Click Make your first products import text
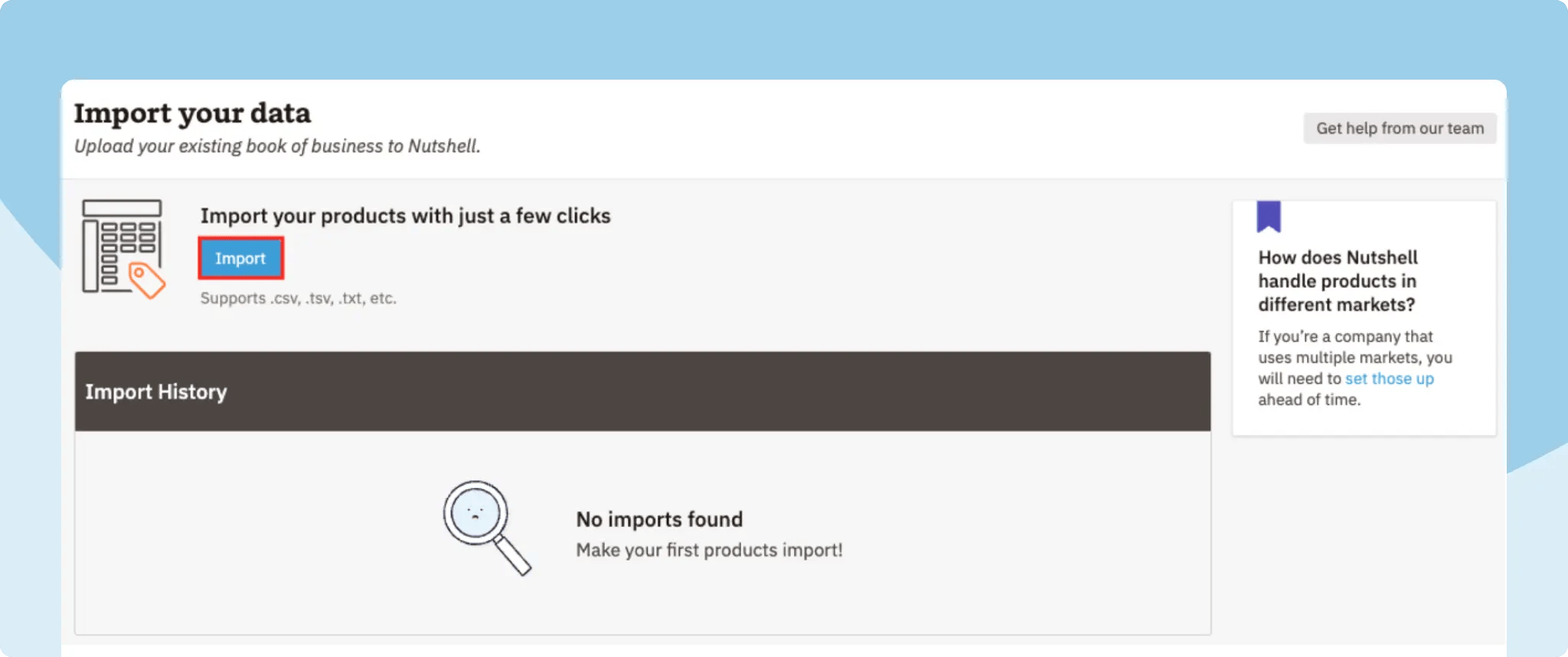Screen dimensions: 1568x657 (x=710, y=549)
